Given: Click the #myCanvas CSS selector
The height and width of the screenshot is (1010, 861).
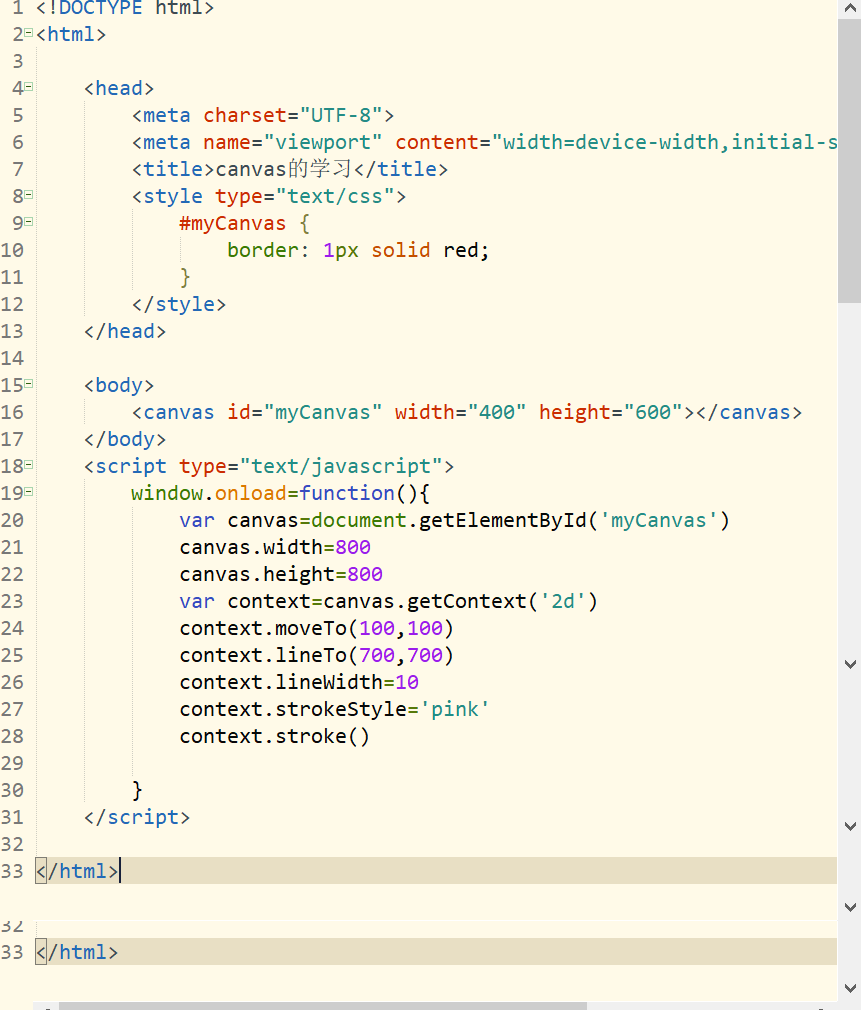Looking at the screenshot, I should (232, 224).
